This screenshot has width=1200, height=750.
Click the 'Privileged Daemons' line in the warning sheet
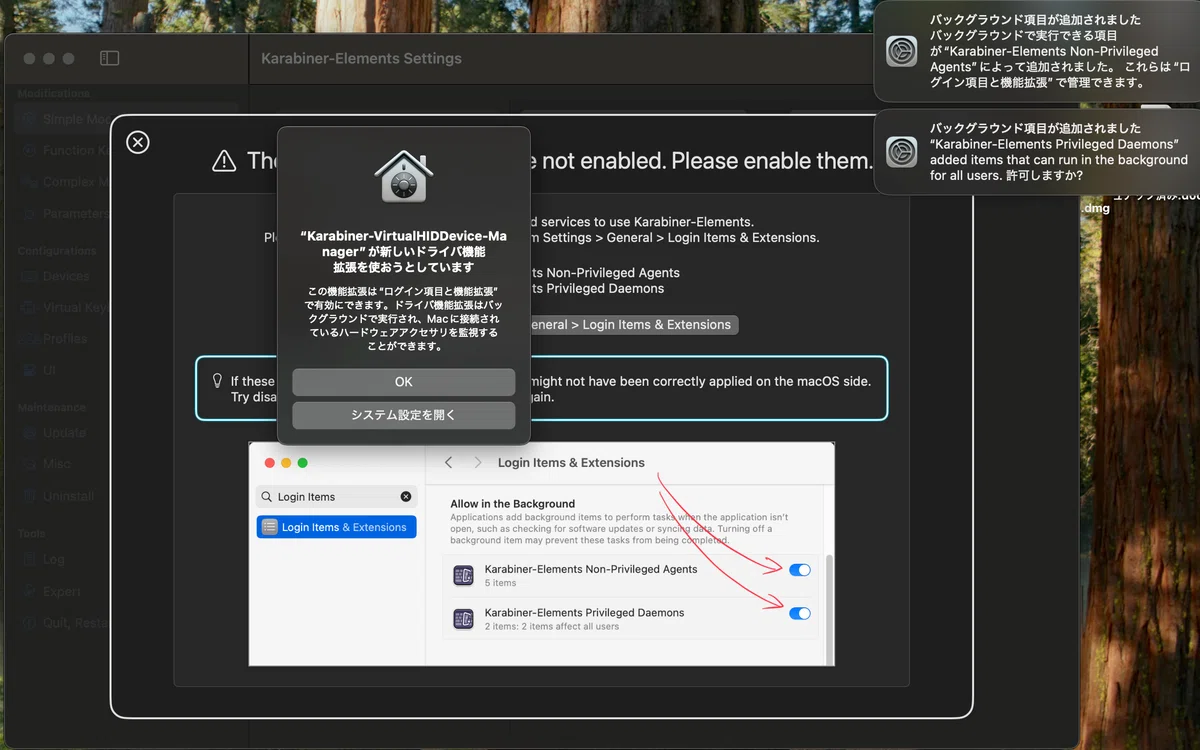(596, 288)
